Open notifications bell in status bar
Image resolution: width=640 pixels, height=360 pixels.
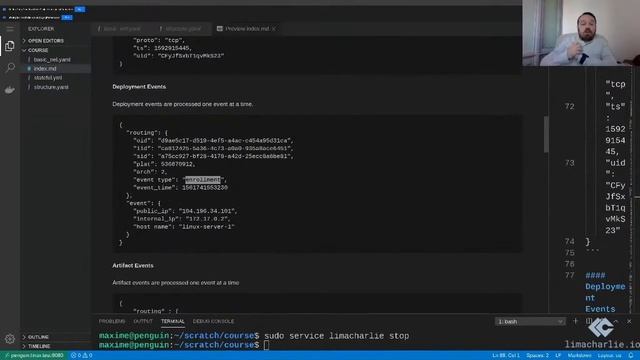pyautogui.click(x=631, y=356)
